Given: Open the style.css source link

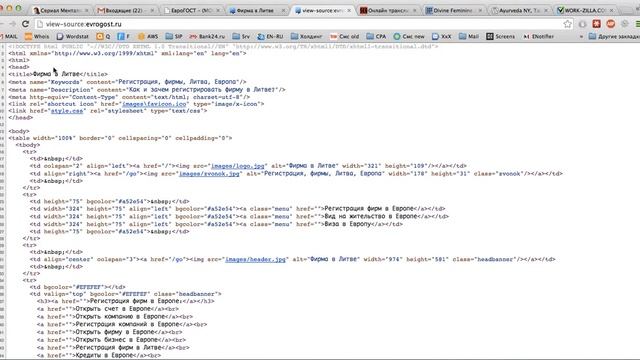Looking at the screenshot, I should [x=67, y=111].
